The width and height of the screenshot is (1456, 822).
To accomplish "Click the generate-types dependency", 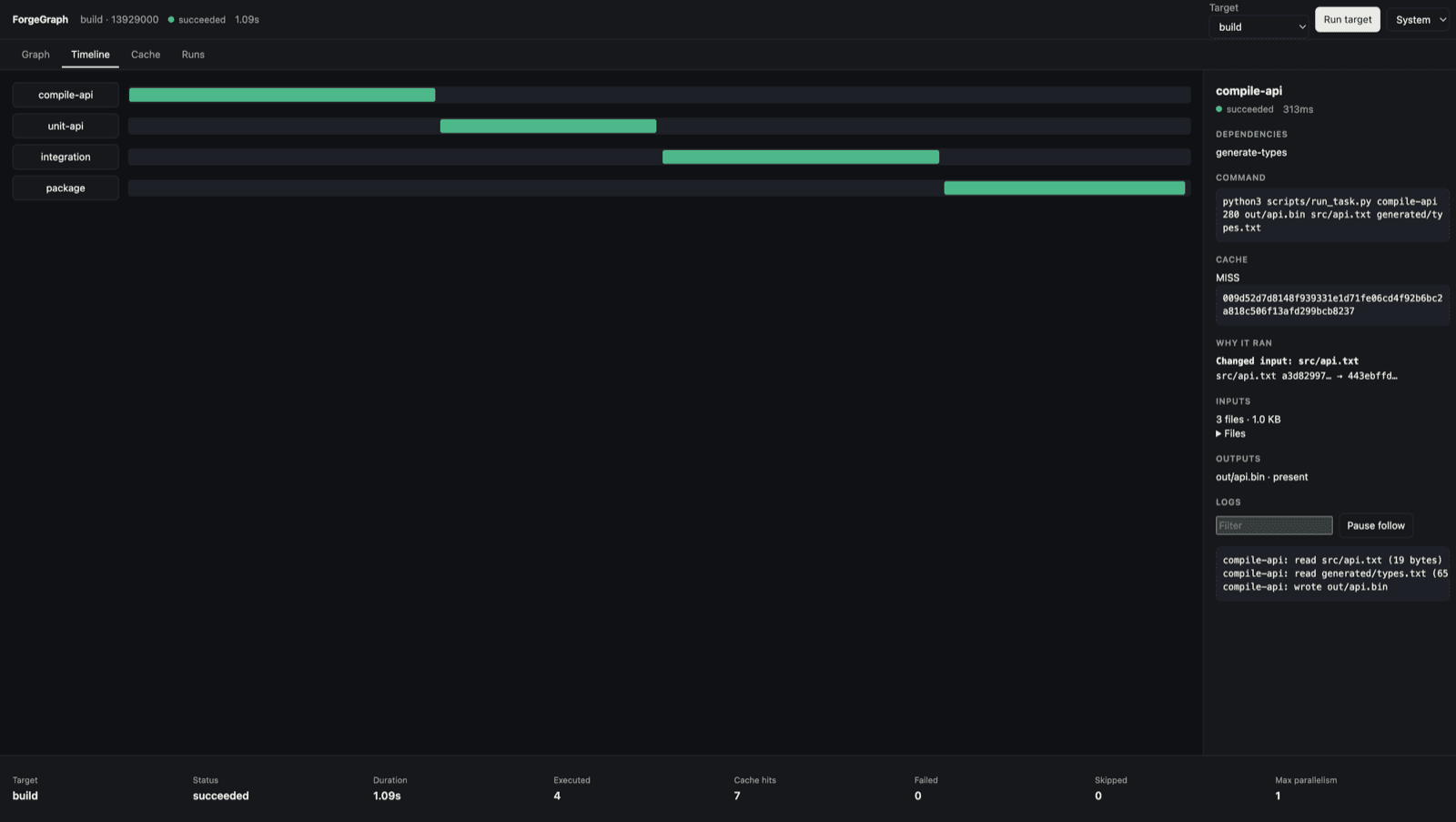I will 1251,153.
